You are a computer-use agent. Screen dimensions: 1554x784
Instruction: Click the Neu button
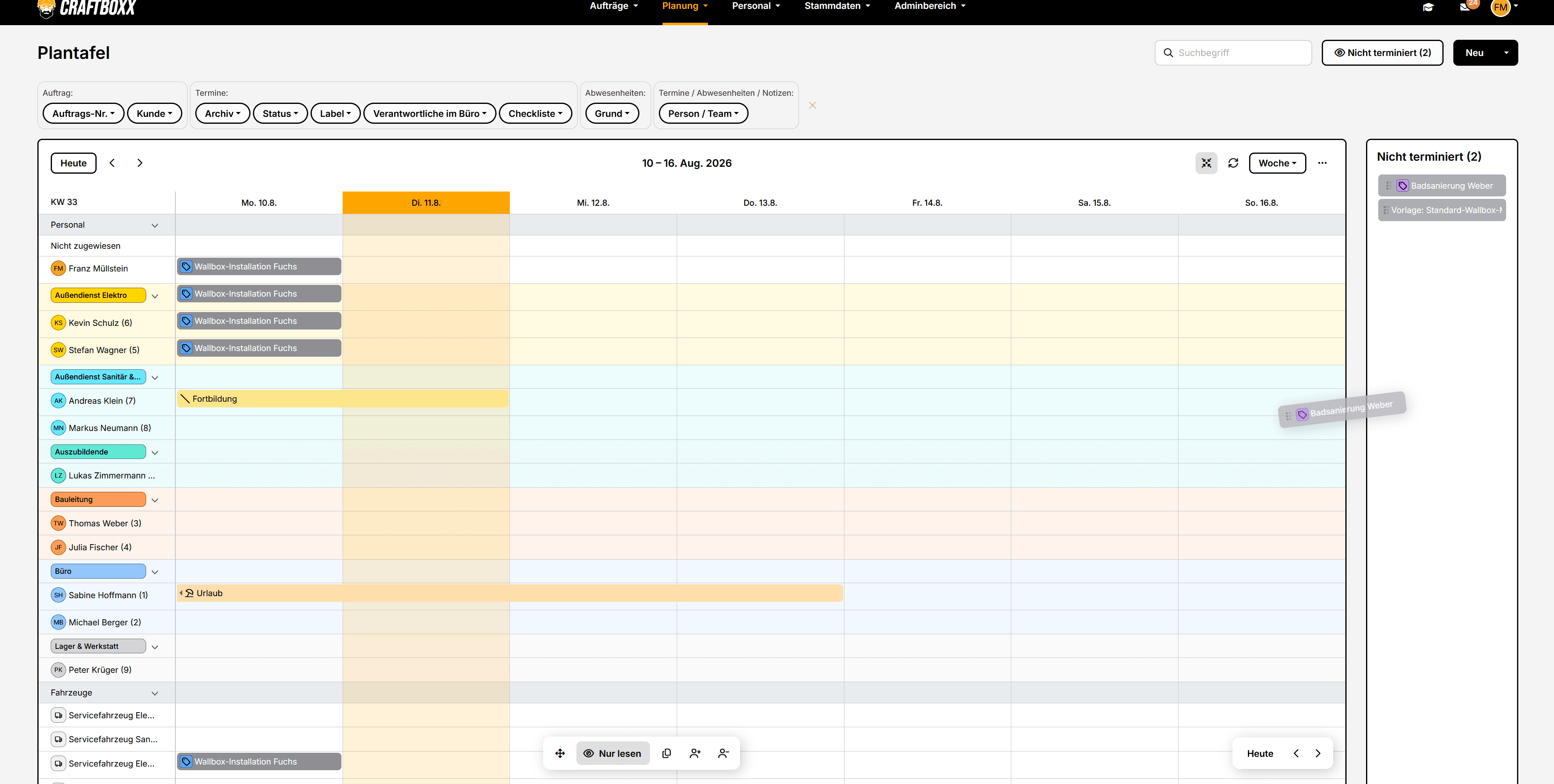1474,52
